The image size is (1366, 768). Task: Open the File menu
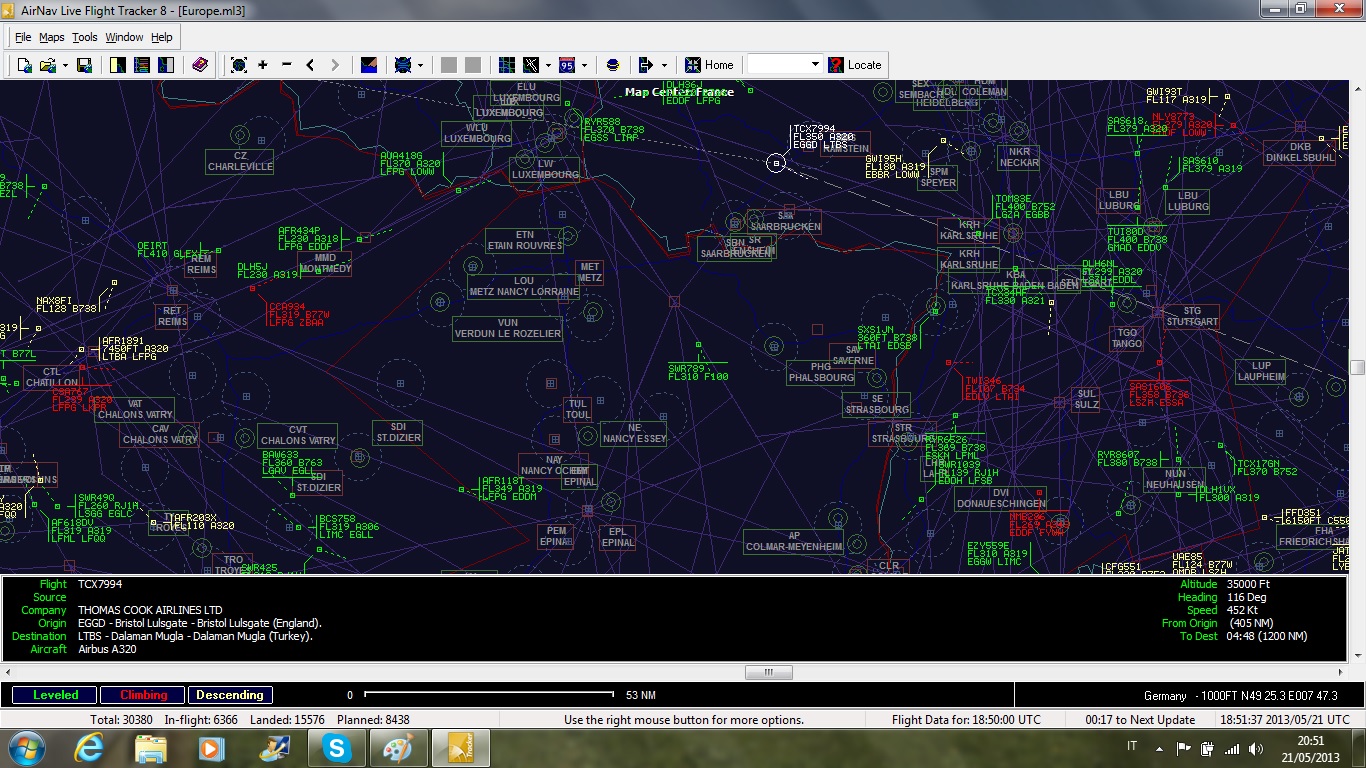pos(23,37)
